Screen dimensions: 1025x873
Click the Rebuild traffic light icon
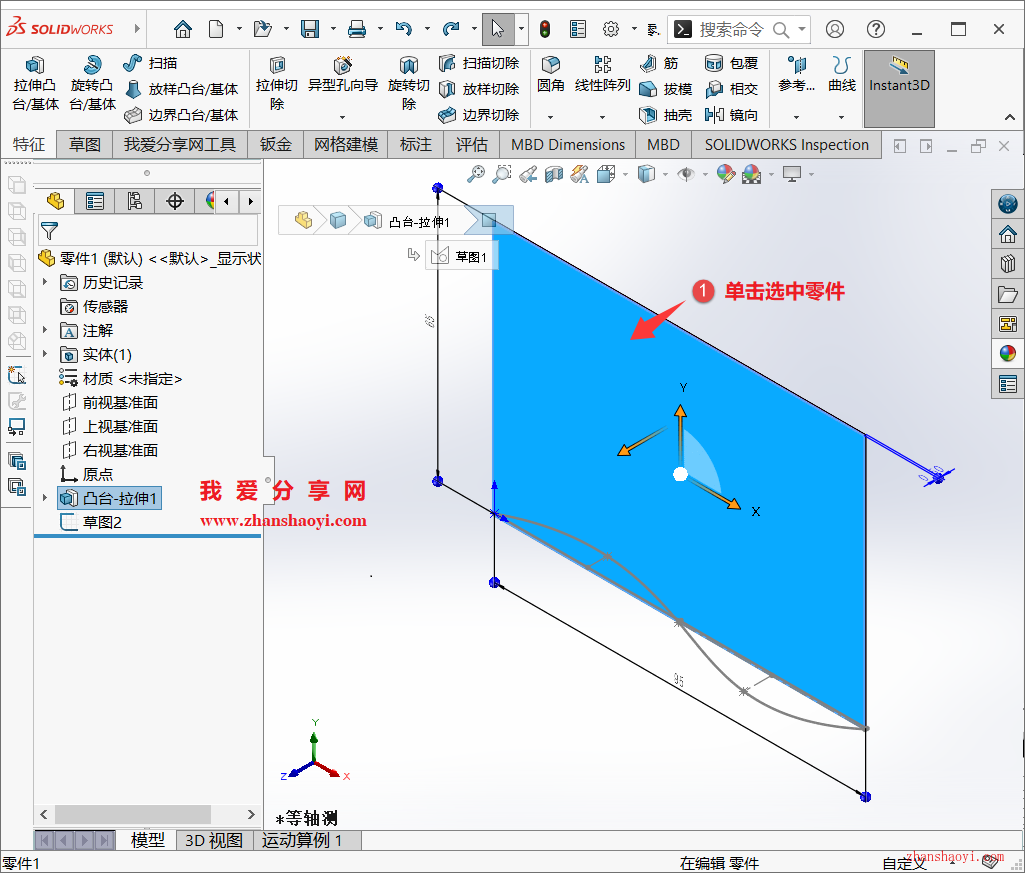[x=545, y=29]
